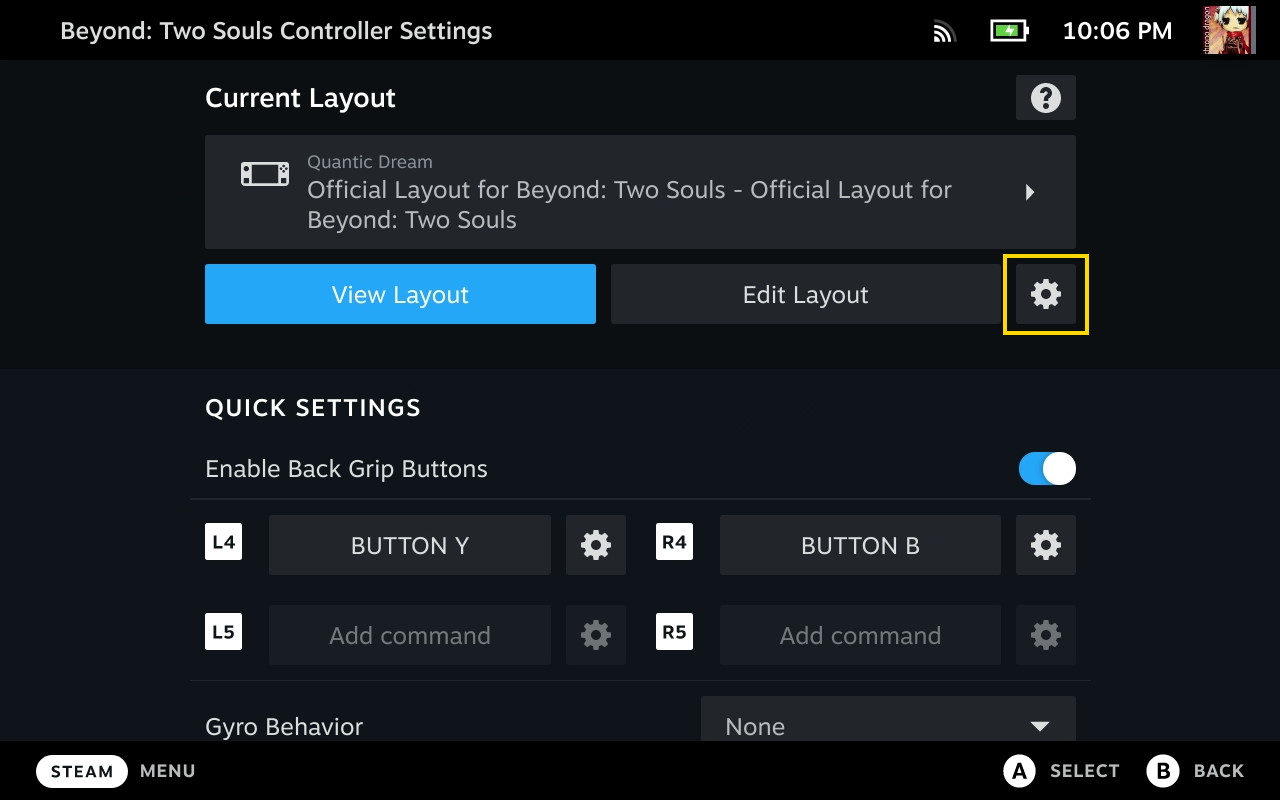1280x800 pixels.
Task: Open the user profile avatar
Action: pos(1229,30)
